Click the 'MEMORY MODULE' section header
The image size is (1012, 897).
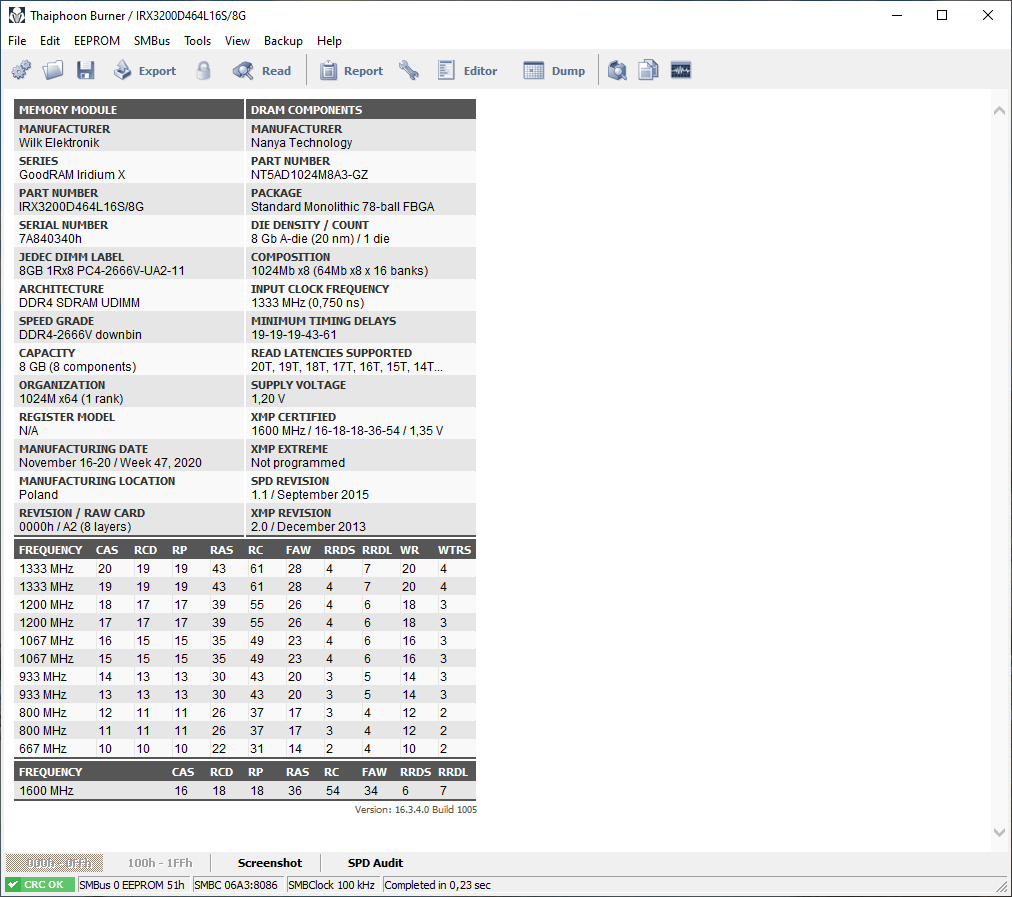click(128, 110)
